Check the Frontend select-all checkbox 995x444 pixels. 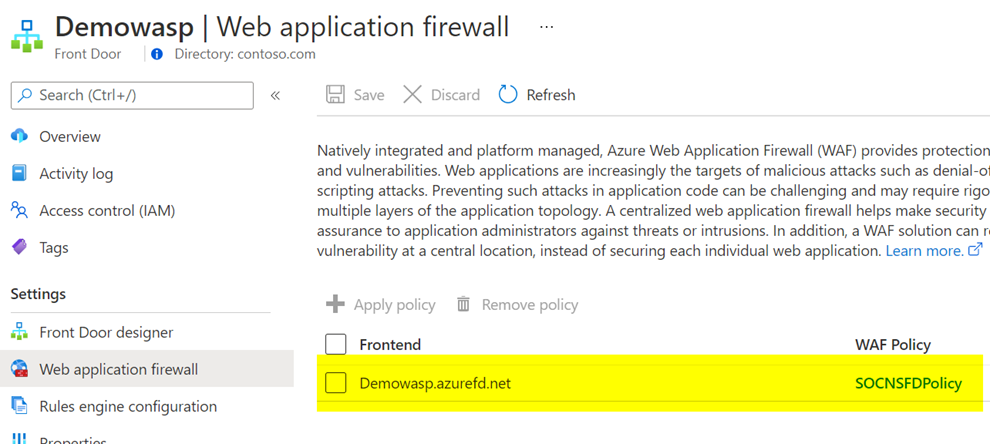[x=336, y=344]
